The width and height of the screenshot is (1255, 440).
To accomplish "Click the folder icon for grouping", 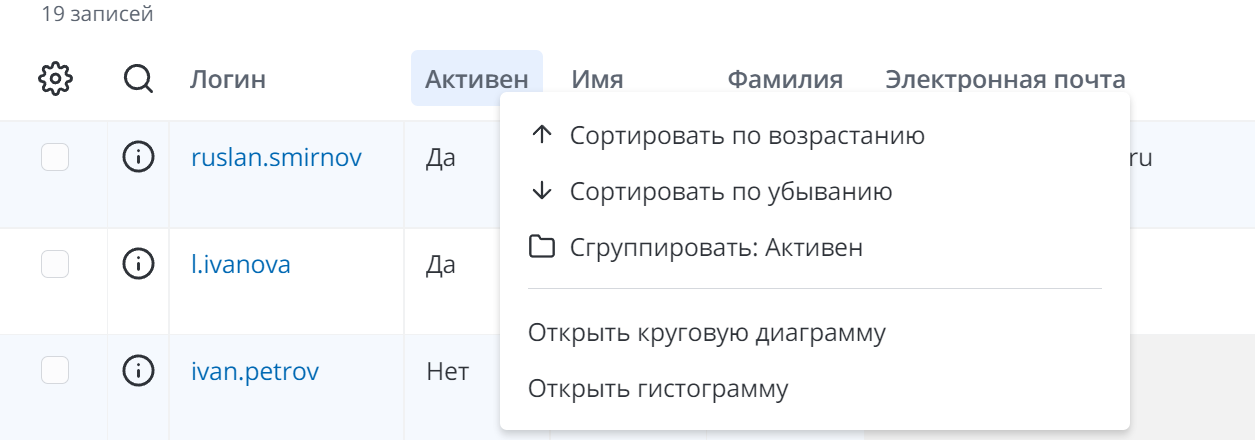I will pyautogui.click(x=541, y=247).
